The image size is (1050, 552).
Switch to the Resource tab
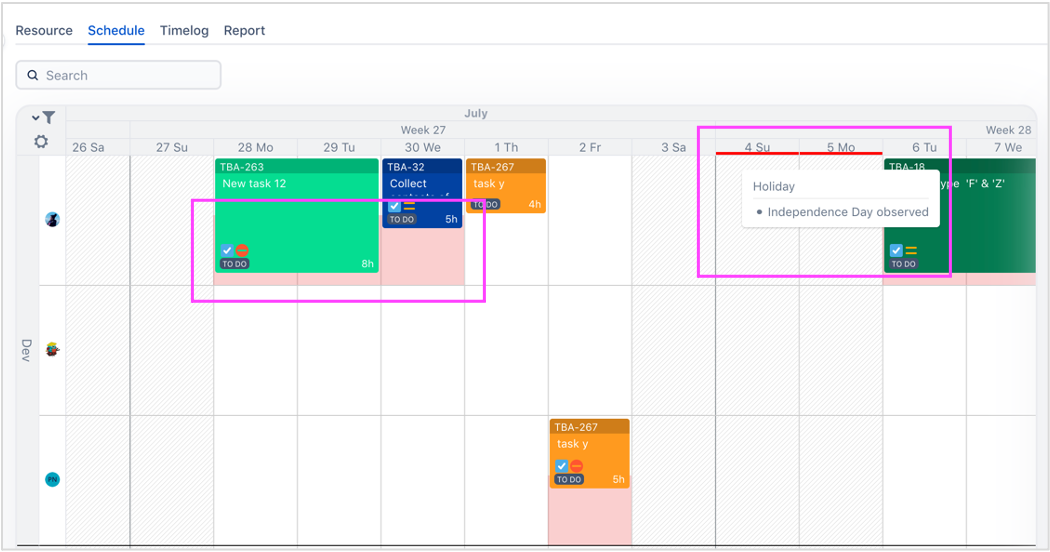pos(44,31)
